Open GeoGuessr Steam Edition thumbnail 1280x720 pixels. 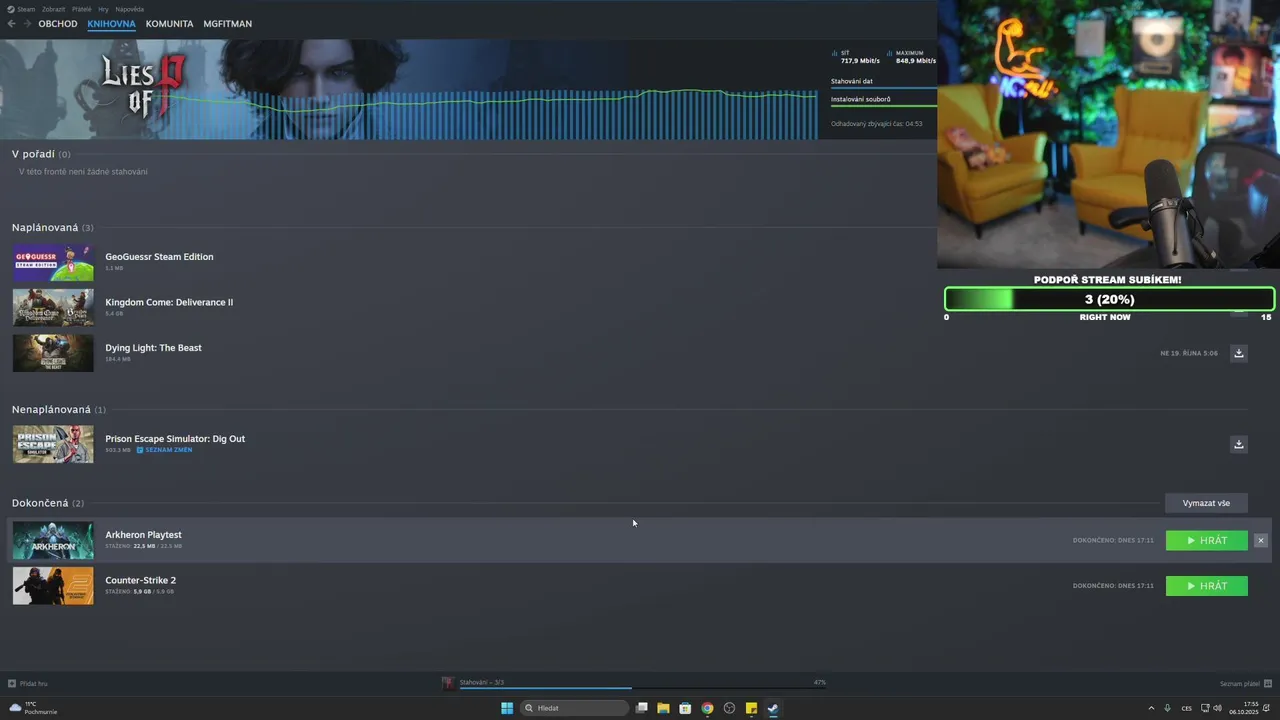tap(53, 263)
